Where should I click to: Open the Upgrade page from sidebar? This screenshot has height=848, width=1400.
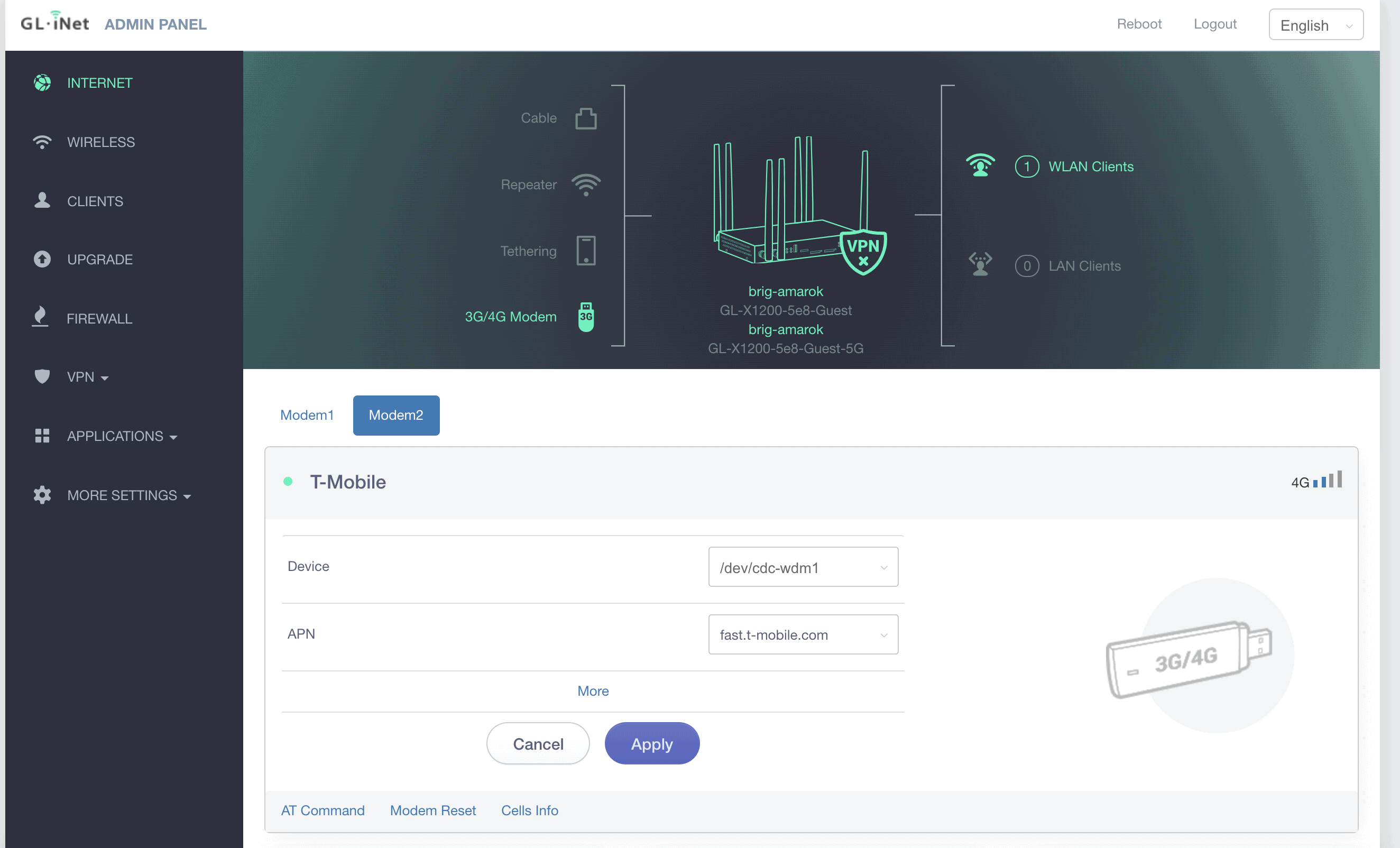click(99, 260)
